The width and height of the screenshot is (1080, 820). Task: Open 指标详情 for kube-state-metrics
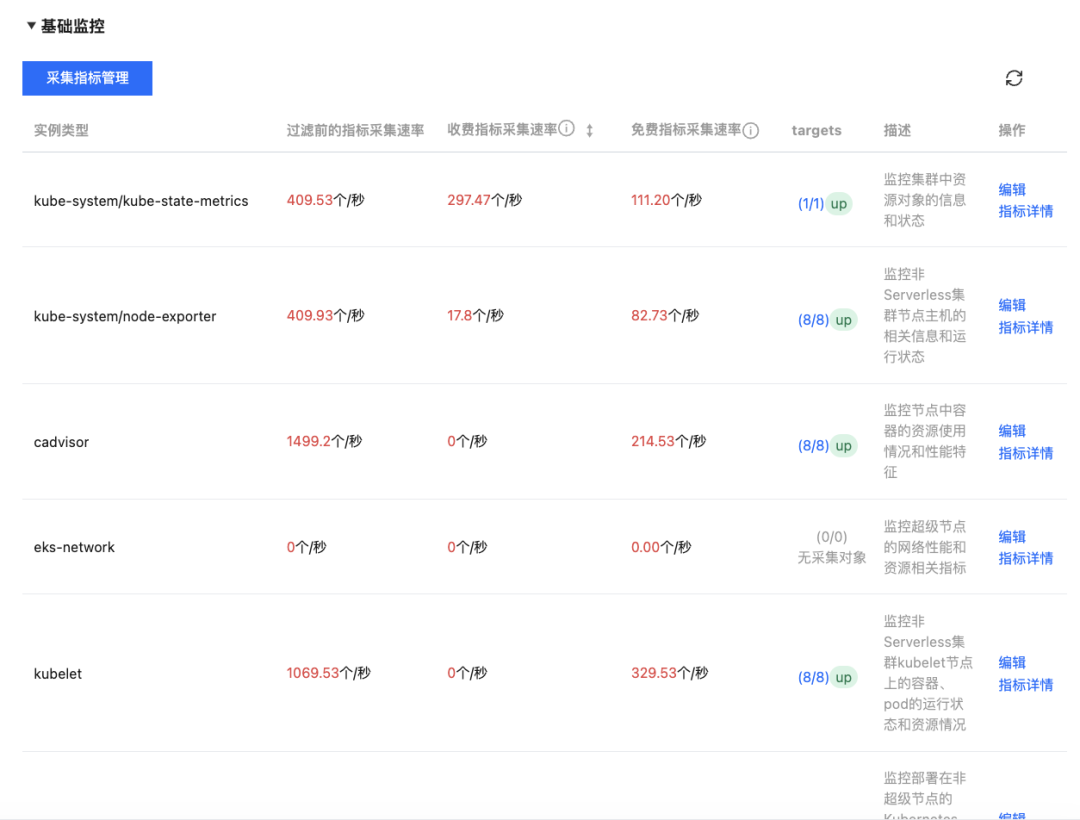coord(1026,211)
